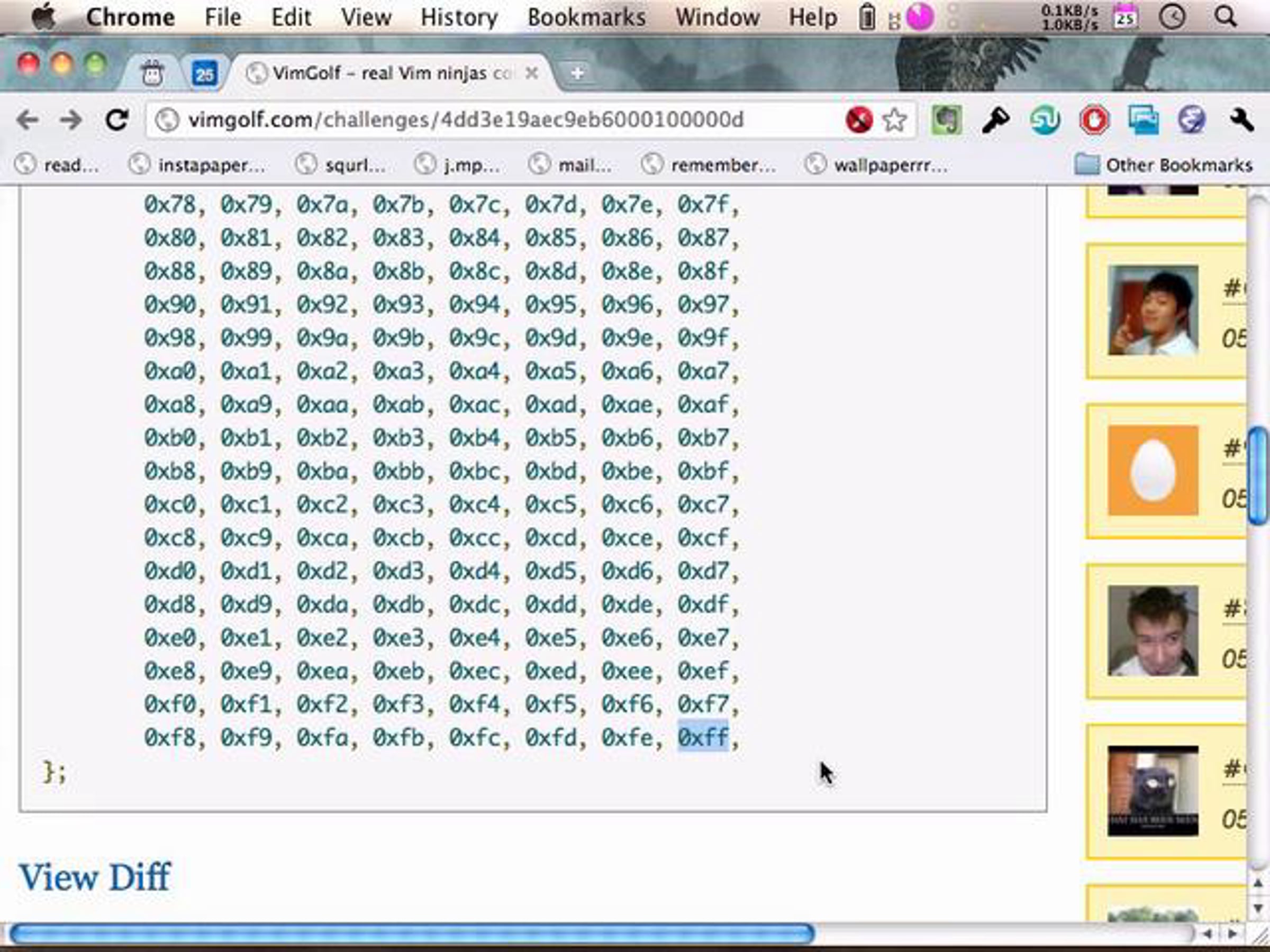The height and width of the screenshot is (952, 1270).
Task: Open the dark animal meme avatar
Action: (1153, 791)
